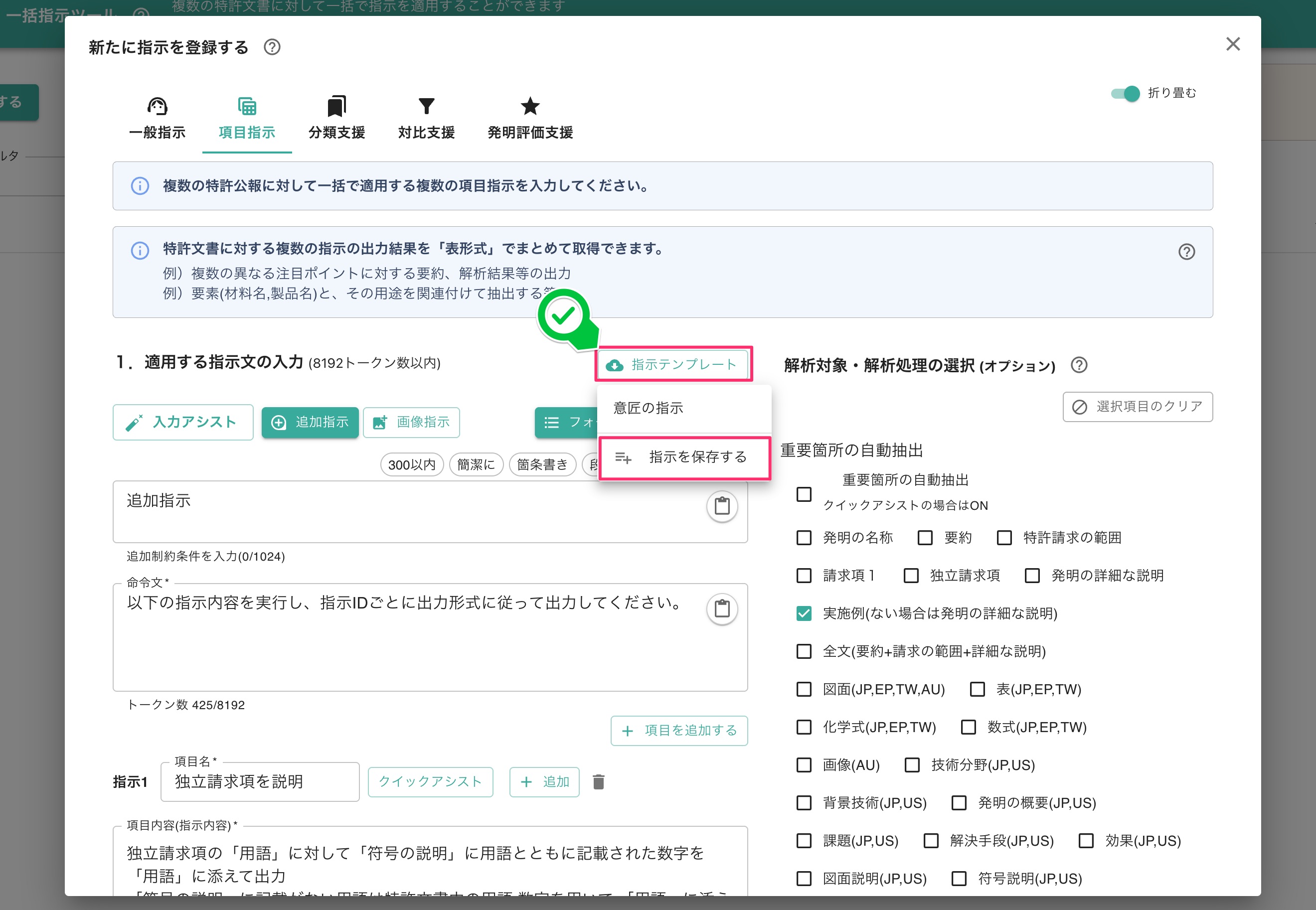Check the 発明の詳細な説明 checkbox
1316x910 pixels.
click(x=1032, y=576)
